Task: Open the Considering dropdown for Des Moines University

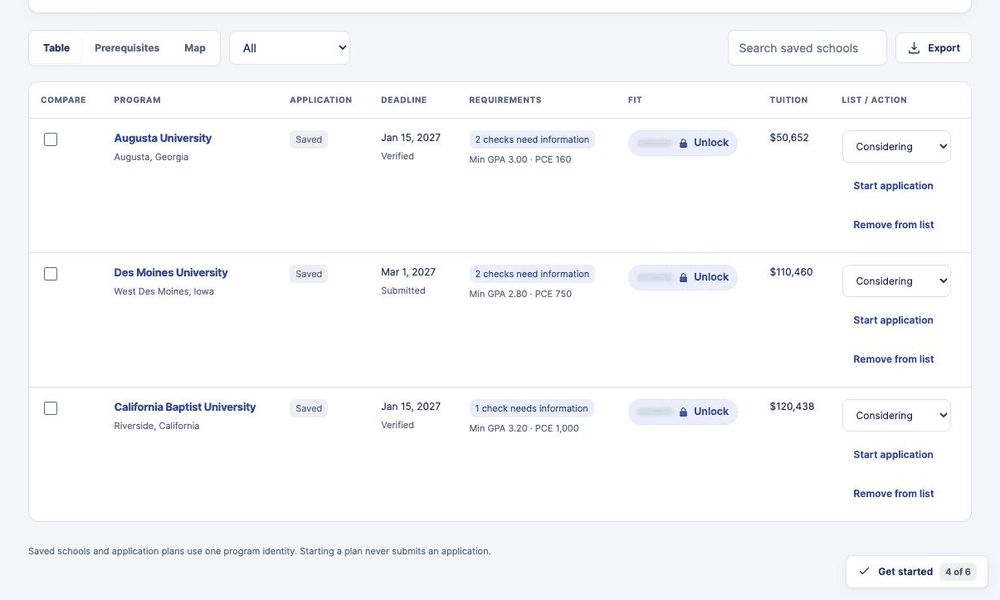Action: pyautogui.click(x=896, y=281)
